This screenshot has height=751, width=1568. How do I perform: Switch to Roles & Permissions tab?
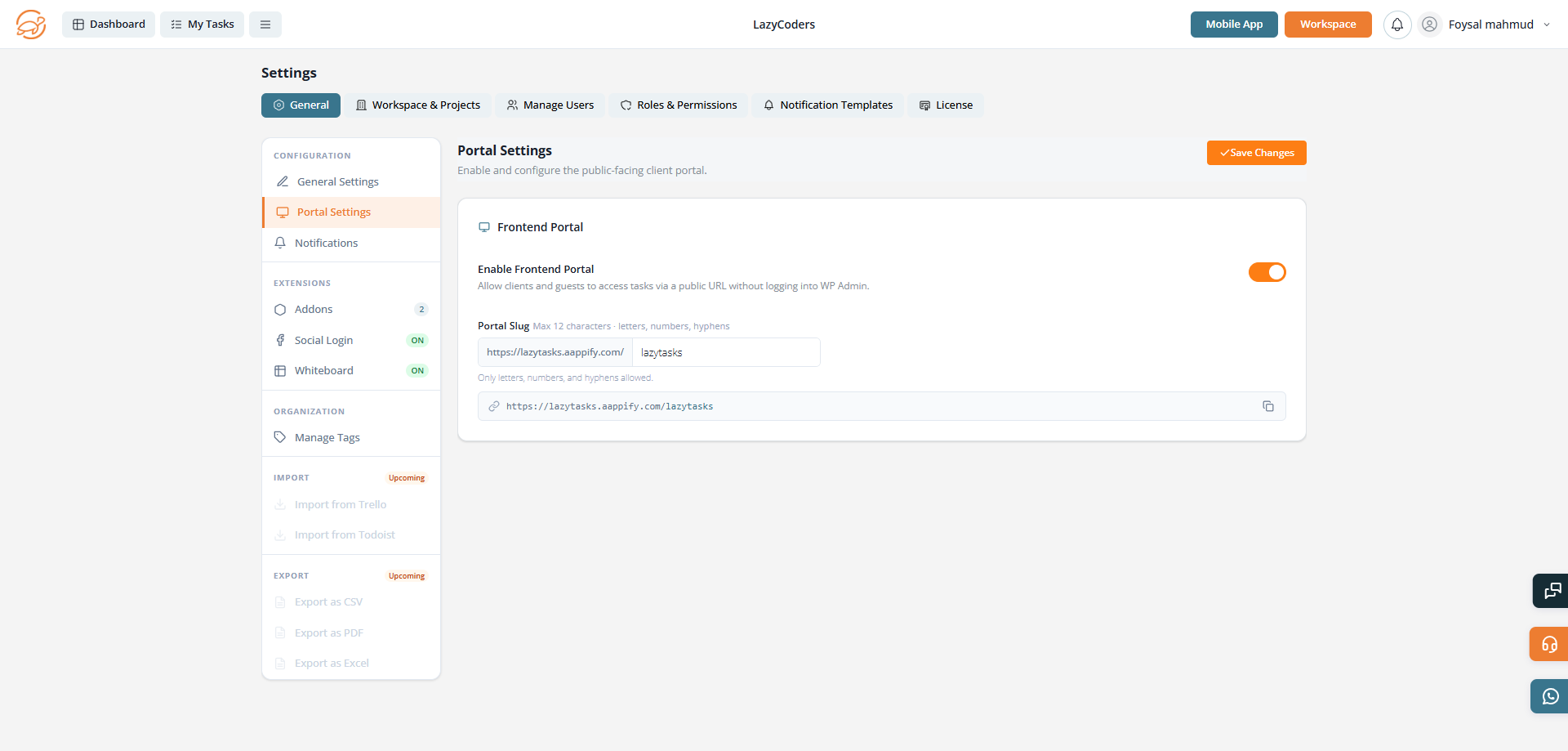click(x=678, y=105)
